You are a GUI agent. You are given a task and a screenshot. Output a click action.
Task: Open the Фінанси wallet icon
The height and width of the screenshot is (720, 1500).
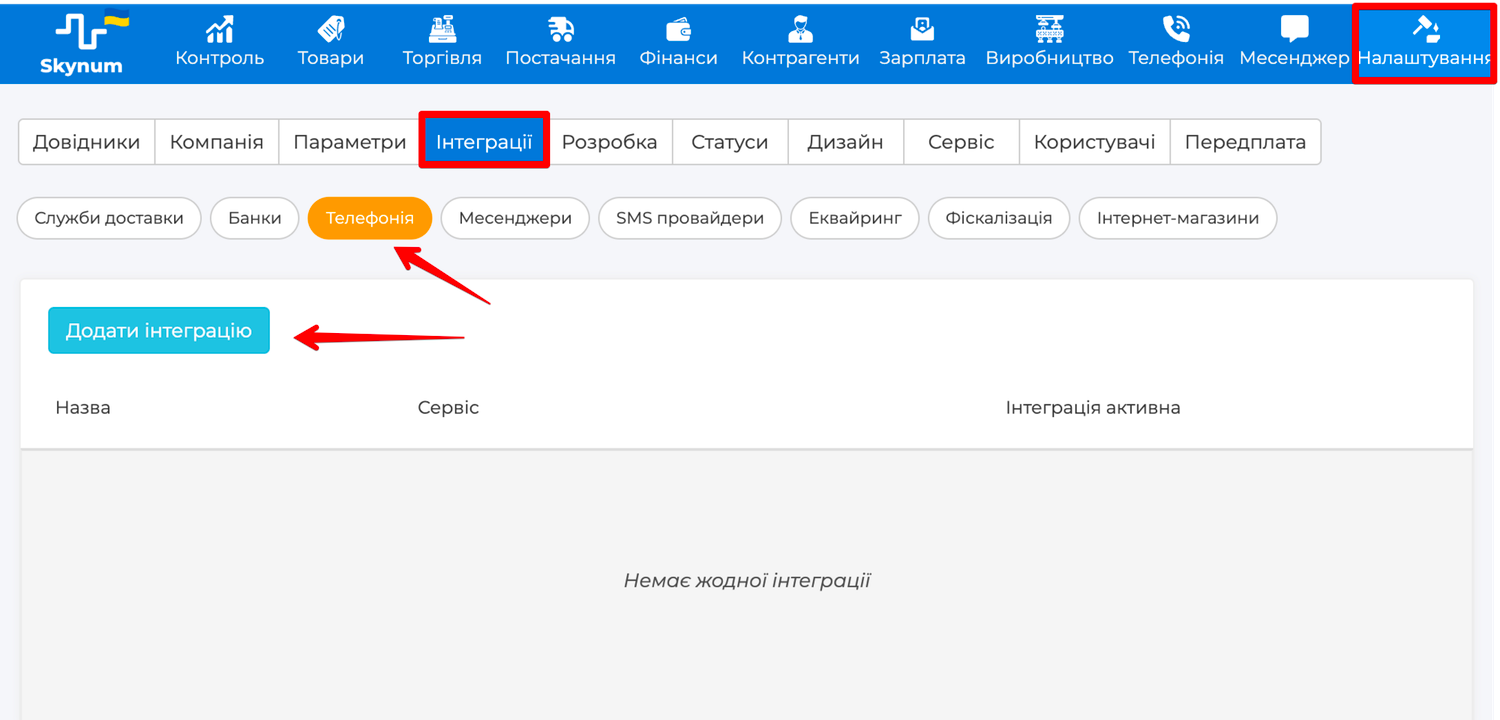679,30
